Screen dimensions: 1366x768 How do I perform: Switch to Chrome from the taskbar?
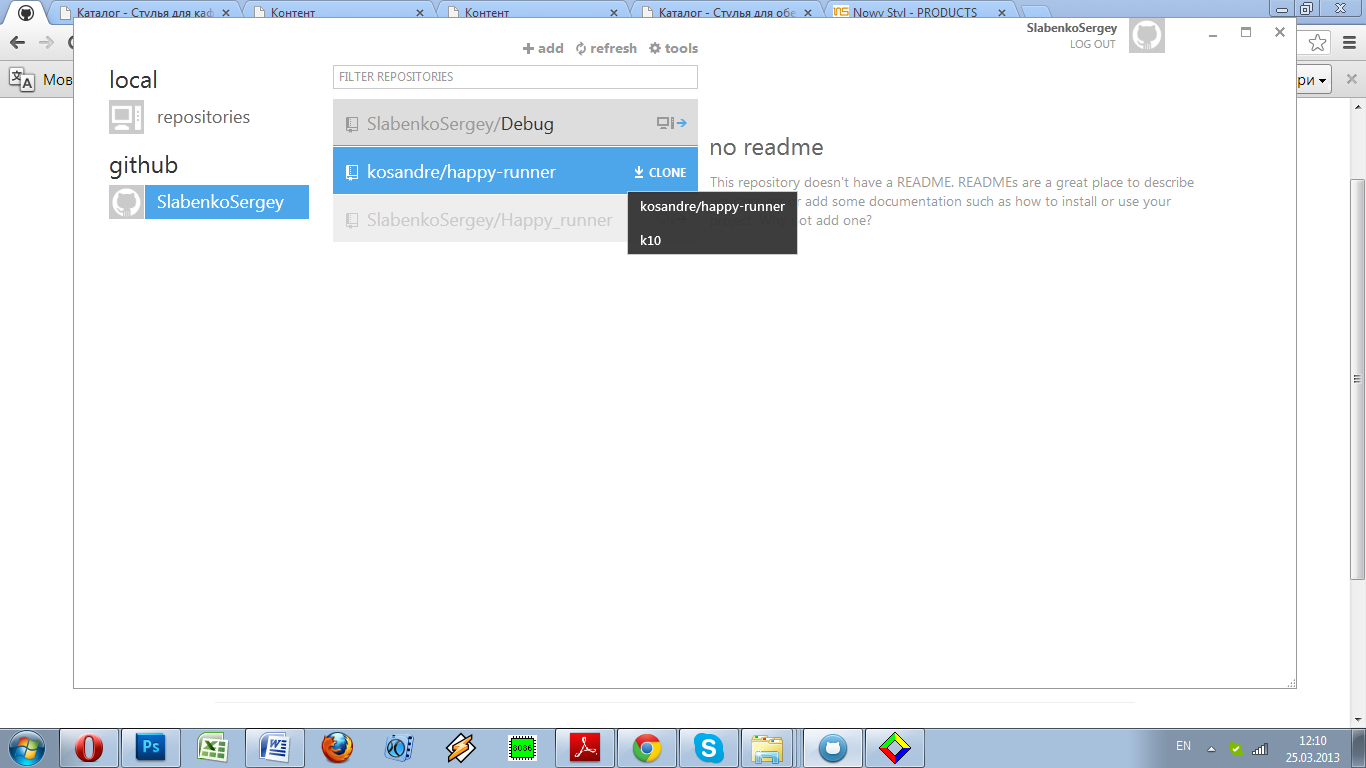647,748
